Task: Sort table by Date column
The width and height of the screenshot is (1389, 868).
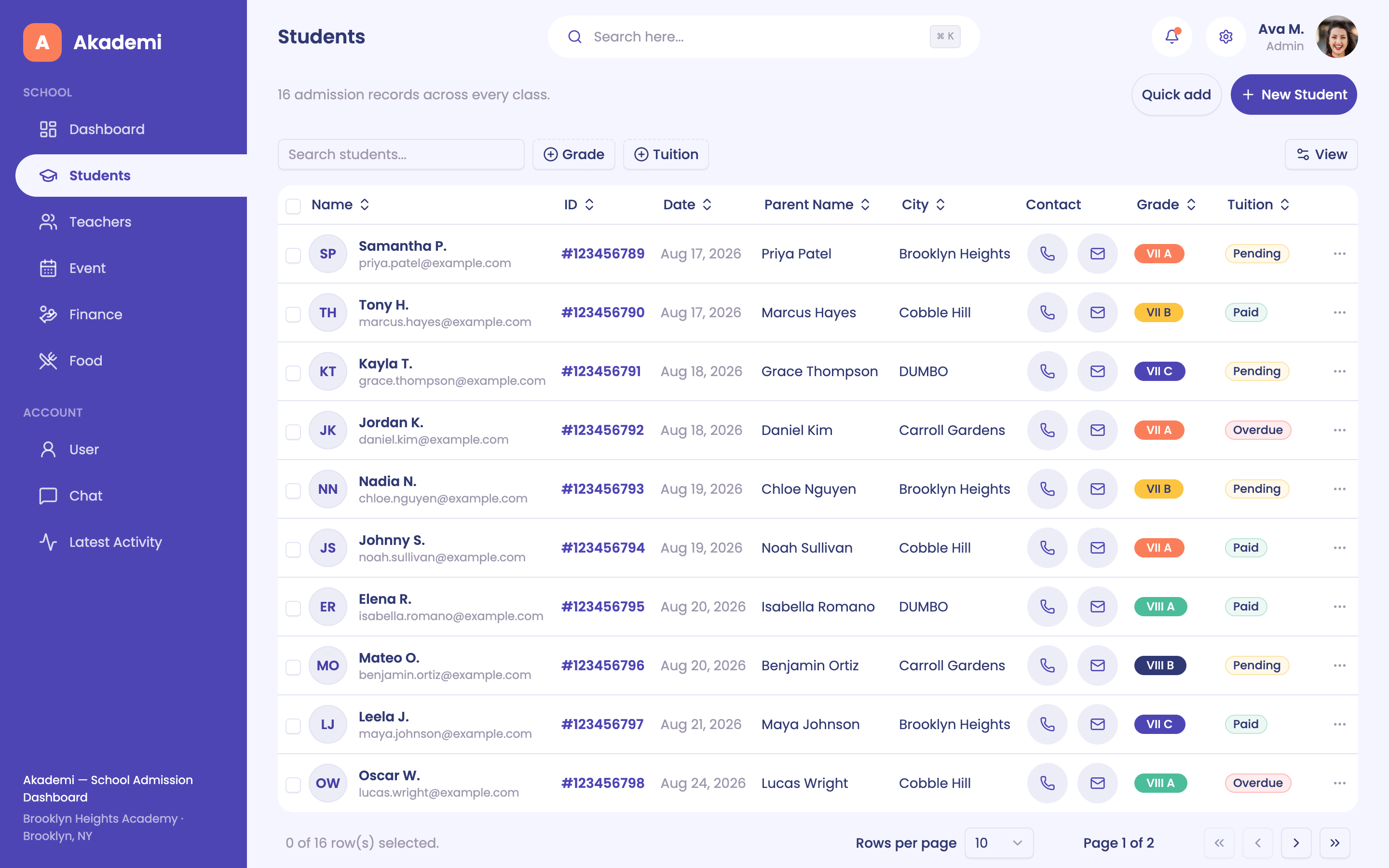Action: click(x=688, y=204)
